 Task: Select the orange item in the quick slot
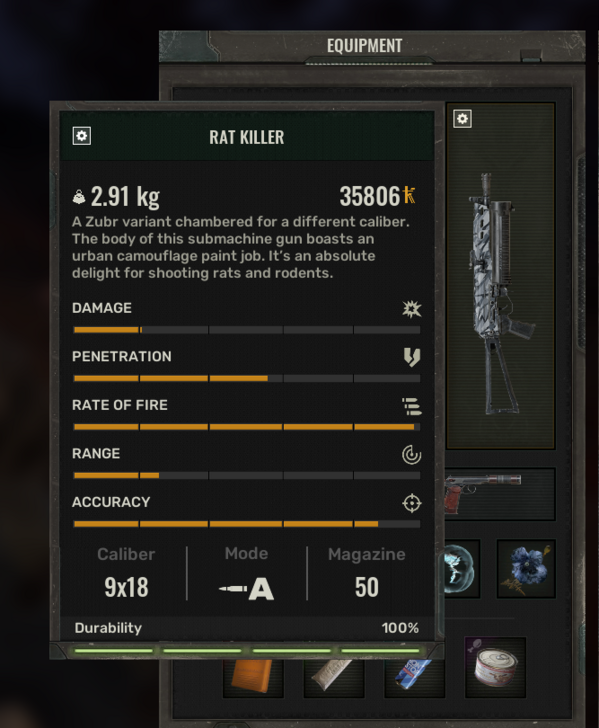coord(253,678)
